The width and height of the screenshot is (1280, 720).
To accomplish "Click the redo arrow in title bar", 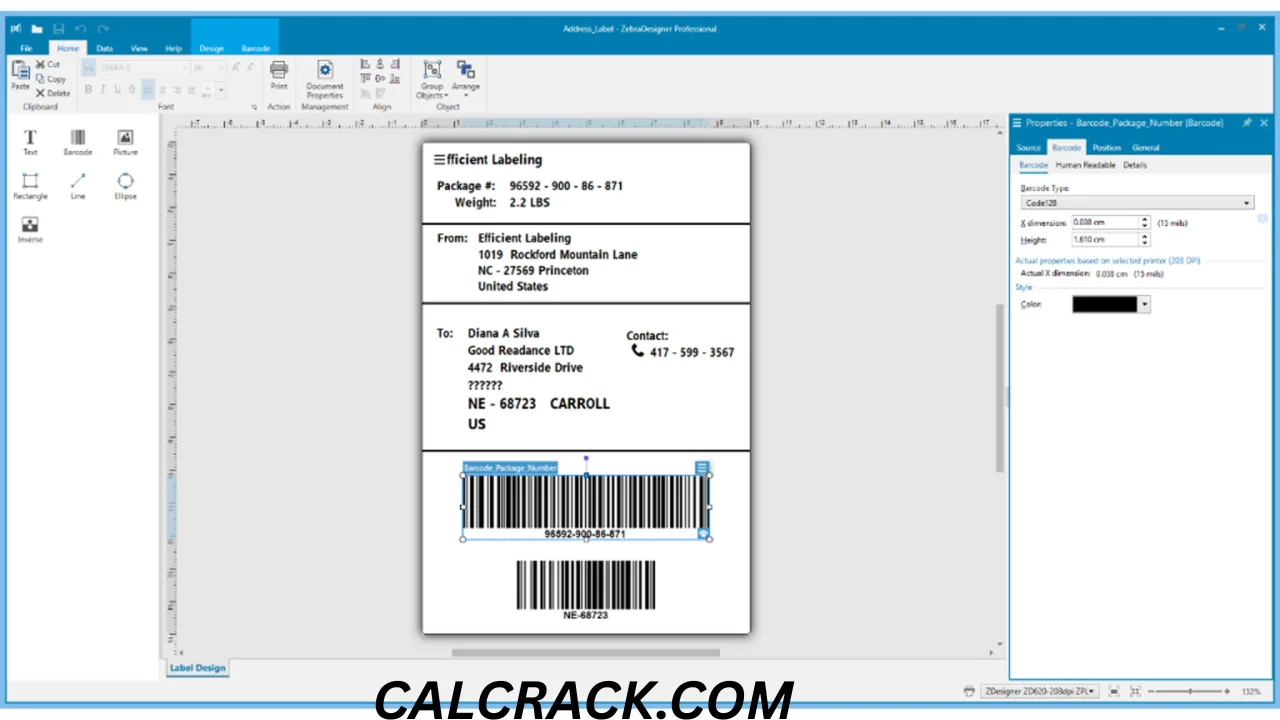I will (104, 29).
